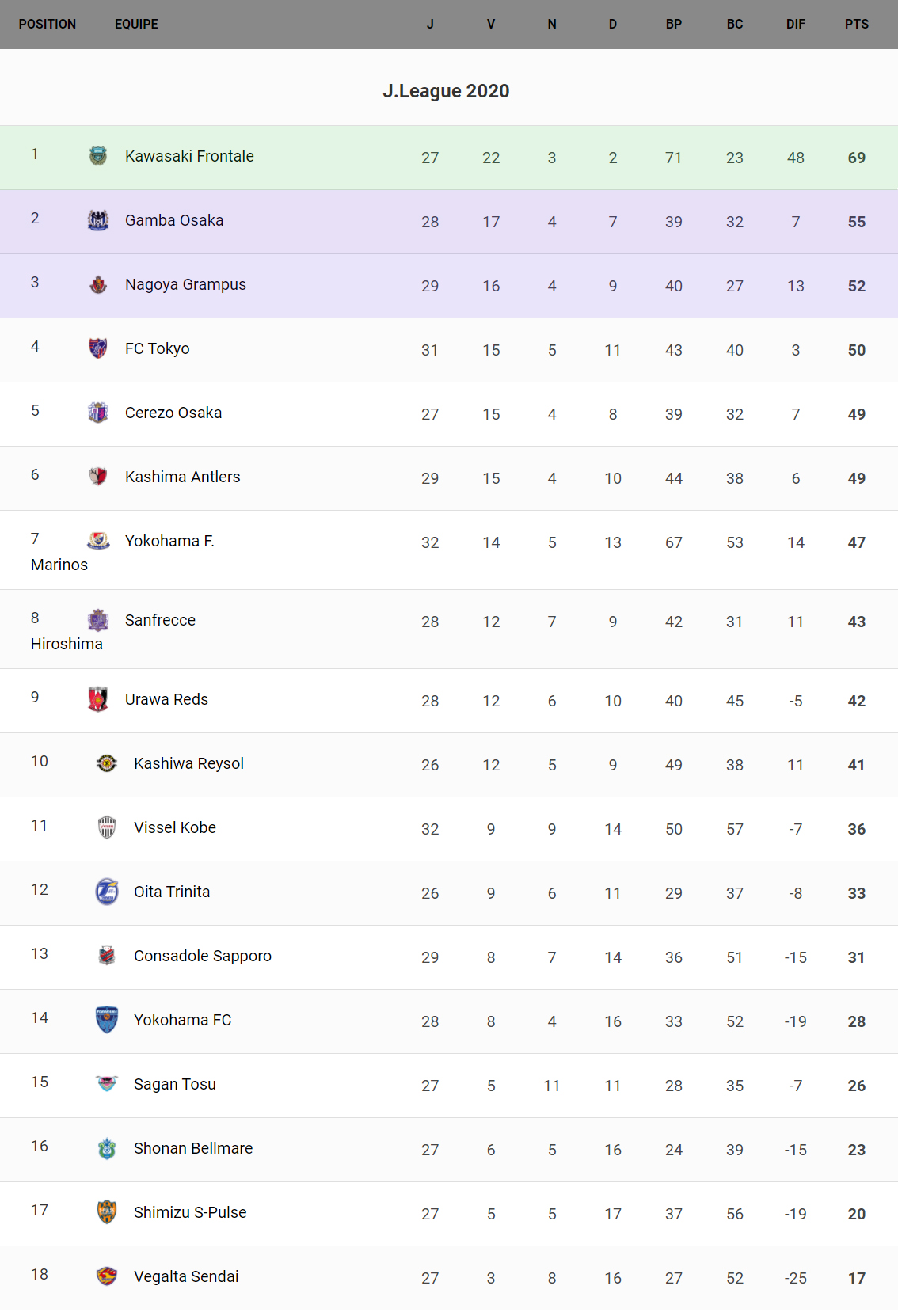Image resolution: width=898 pixels, height=1316 pixels.
Task: Click the EQUIPE column header
Action: [136, 24]
